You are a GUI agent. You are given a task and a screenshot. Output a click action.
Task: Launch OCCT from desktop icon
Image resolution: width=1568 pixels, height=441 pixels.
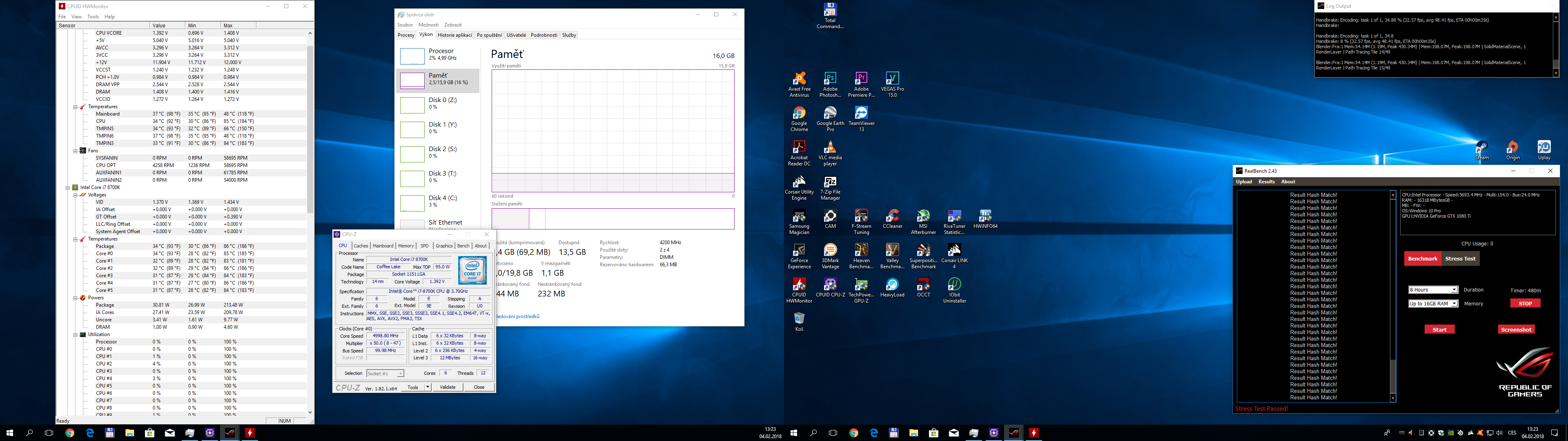coord(923,285)
